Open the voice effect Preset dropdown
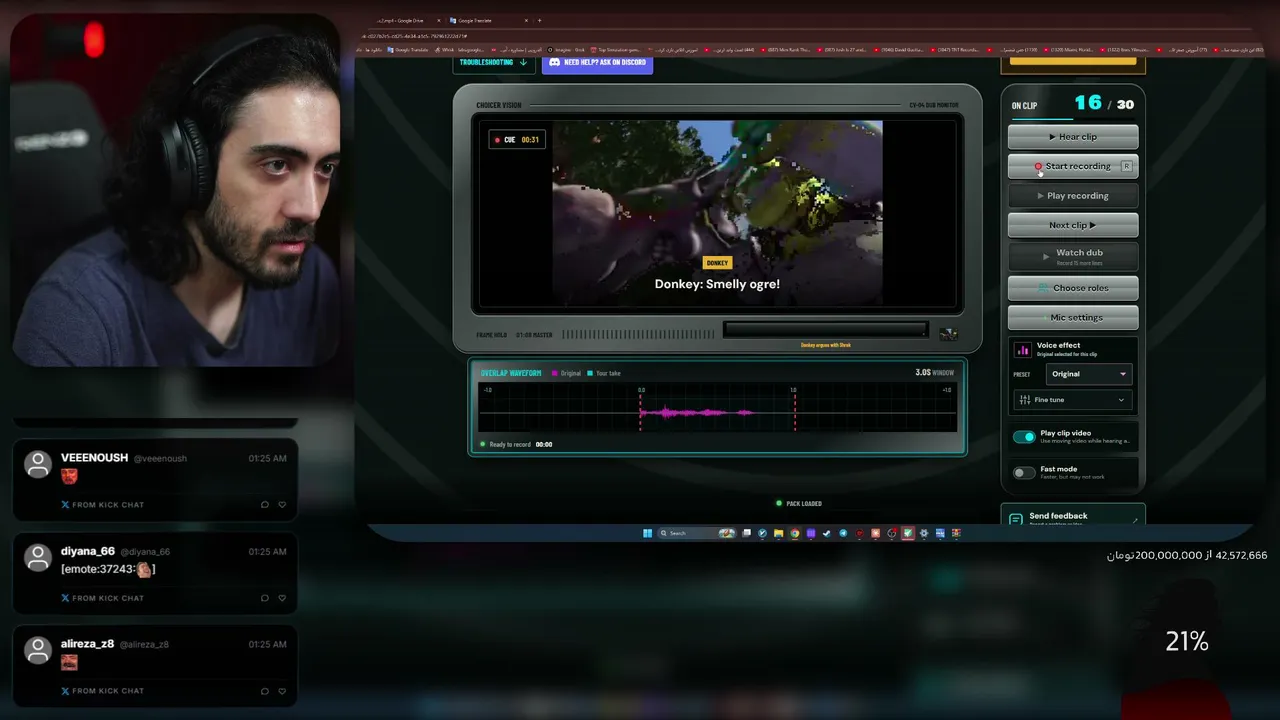 click(1088, 374)
